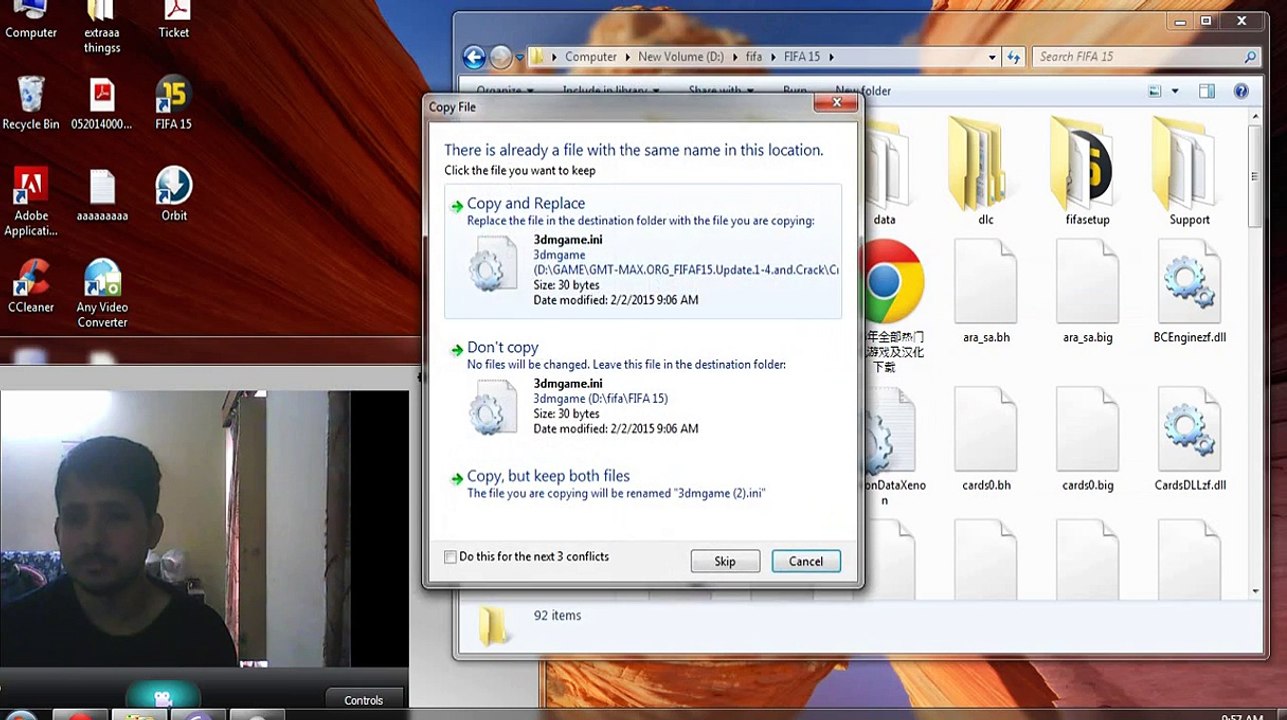Screen dimensions: 1287x720
Task: Show the preview pane in Explorer
Action: tap(1207, 91)
